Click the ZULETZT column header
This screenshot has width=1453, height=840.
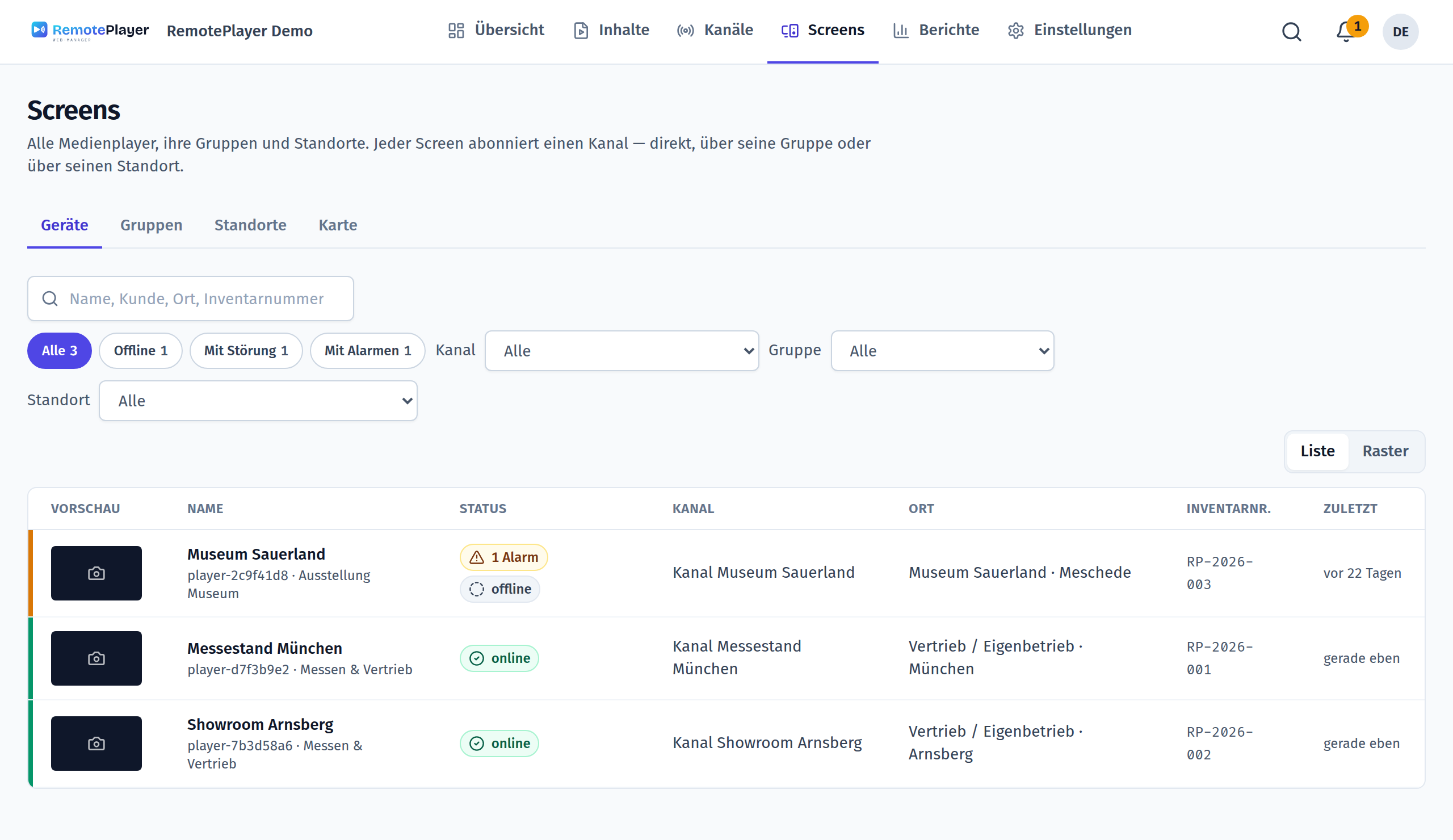(x=1350, y=509)
